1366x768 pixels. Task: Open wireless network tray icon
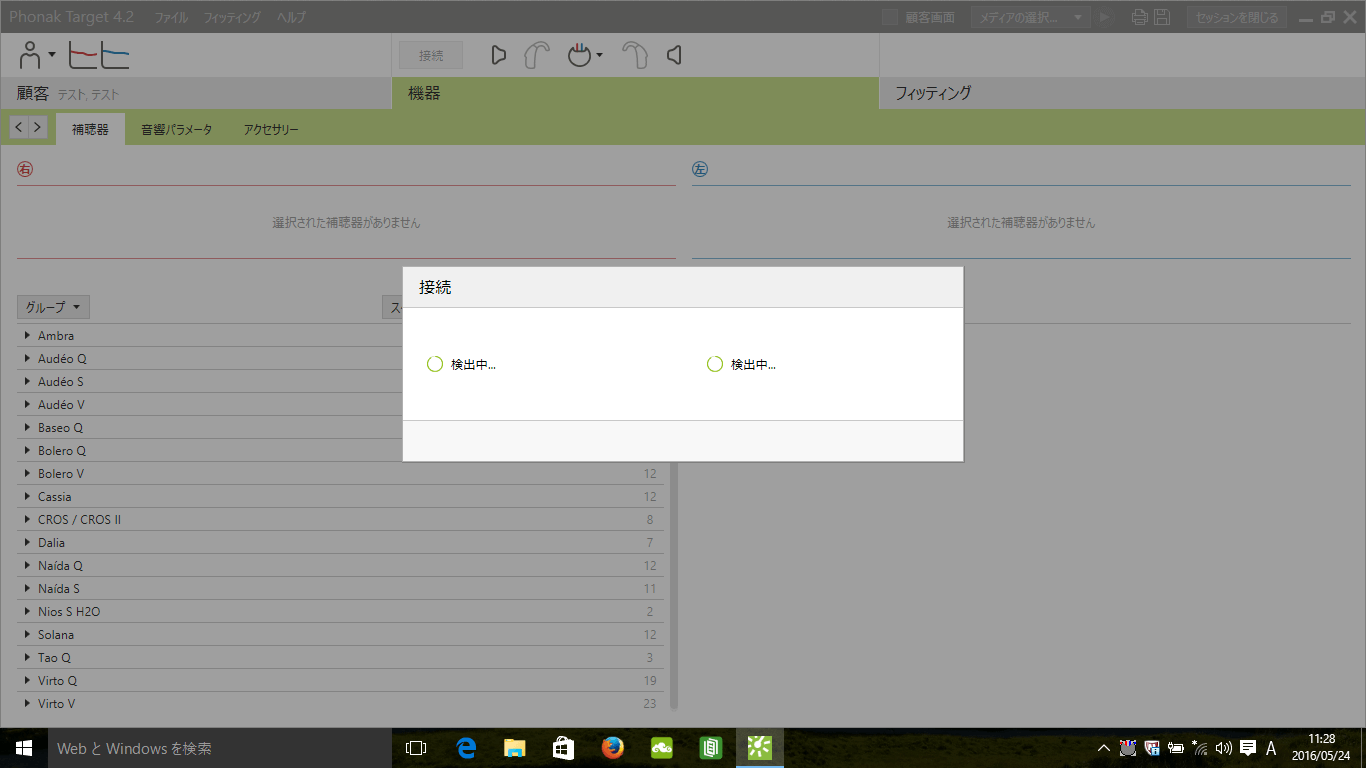click(x=1200, y=748)
